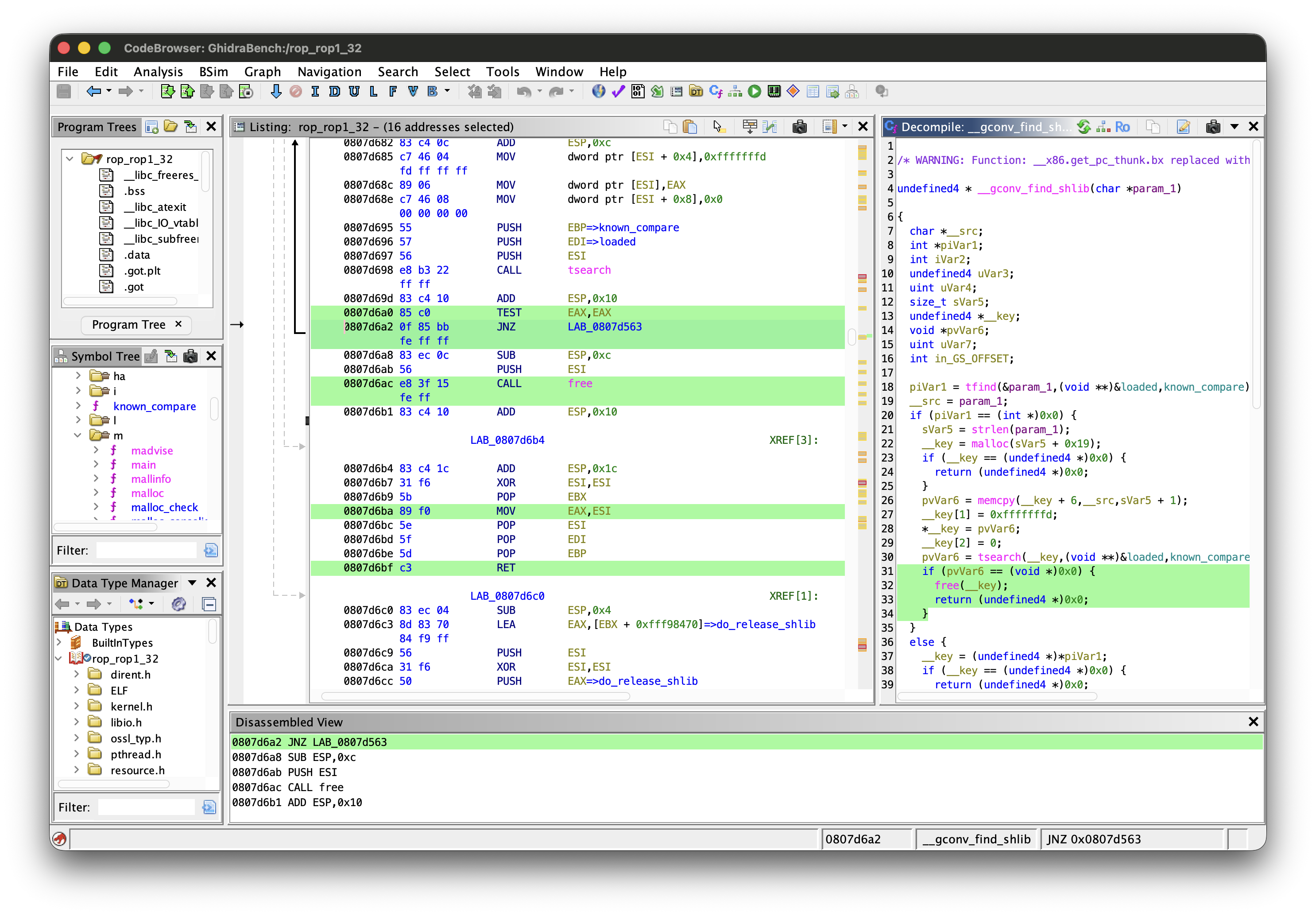Image resolution: width=1316 pixels, height=916 pixels.
Task: Click the Bytes viewer 0101 icon
Action: pyautogui.click(x=637, y=92)
